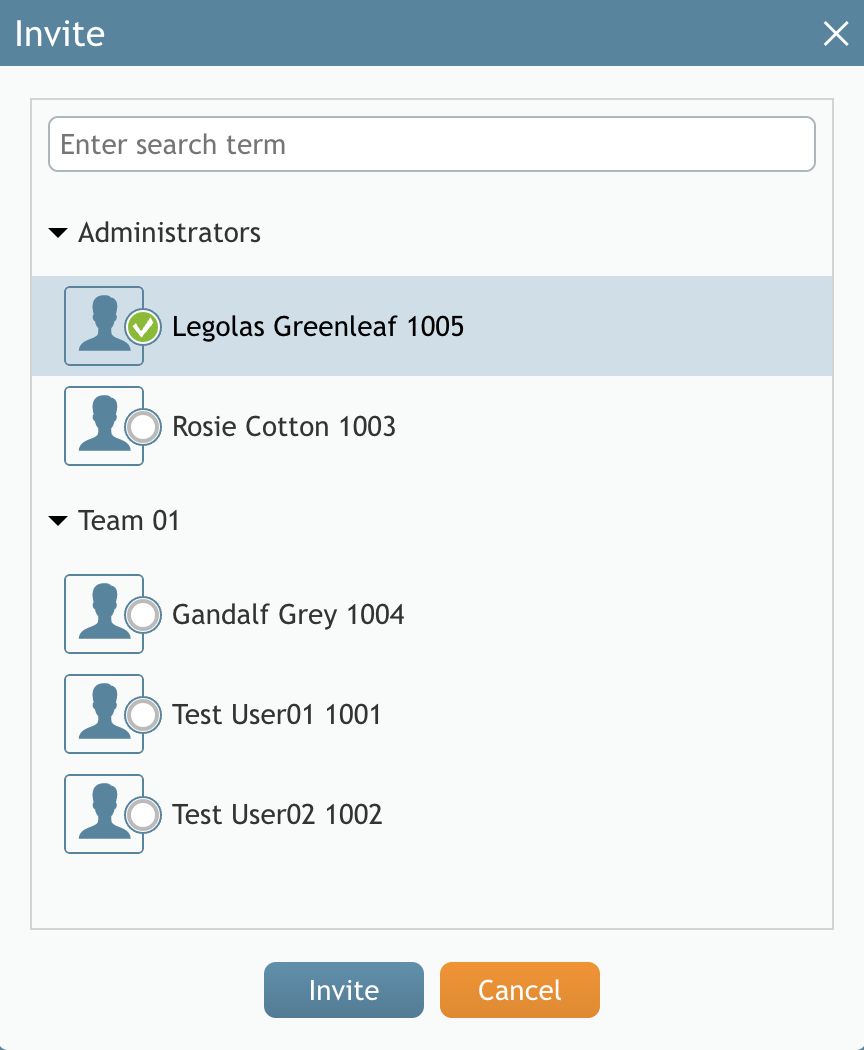The height and width of the screenshot is (1050, 864).
Task: Click the orange Cancel button
Action: [520, 990]
